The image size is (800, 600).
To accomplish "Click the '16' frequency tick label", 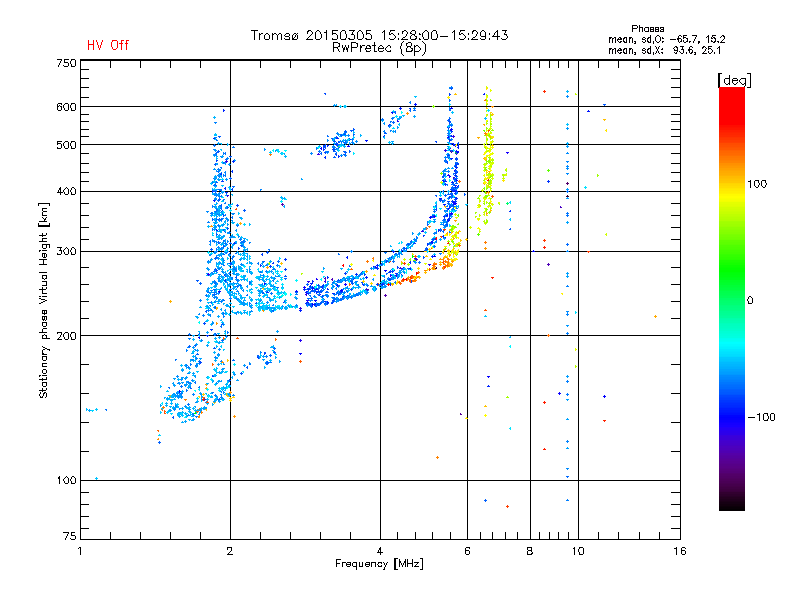I will point(680,551).
